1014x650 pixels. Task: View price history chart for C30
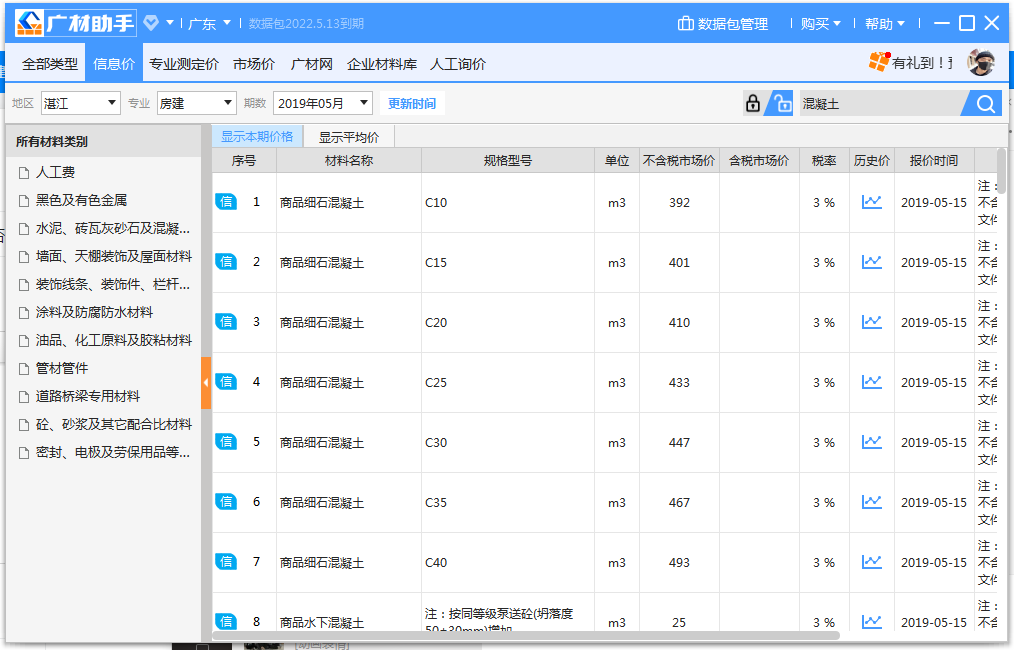(871, 442)
